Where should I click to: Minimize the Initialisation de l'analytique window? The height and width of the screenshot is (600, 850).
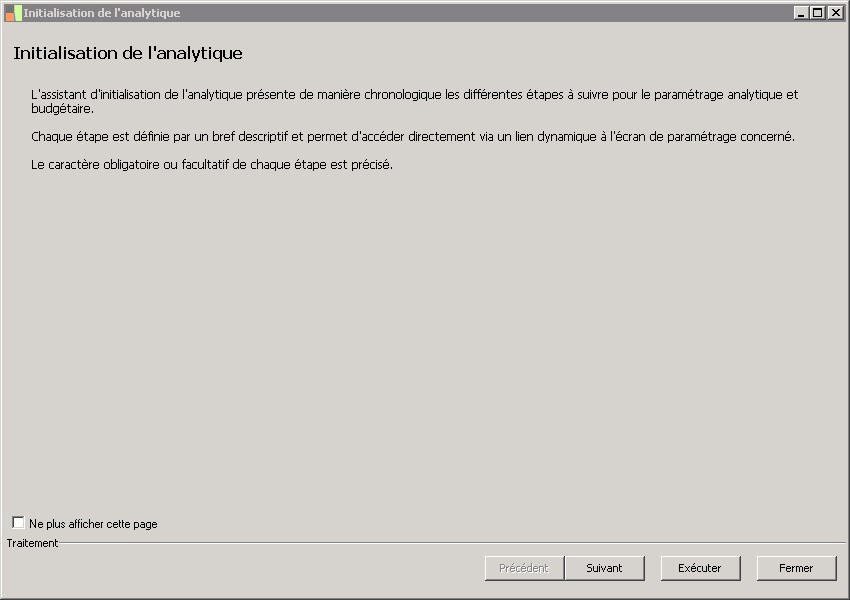tap(801, 13)
